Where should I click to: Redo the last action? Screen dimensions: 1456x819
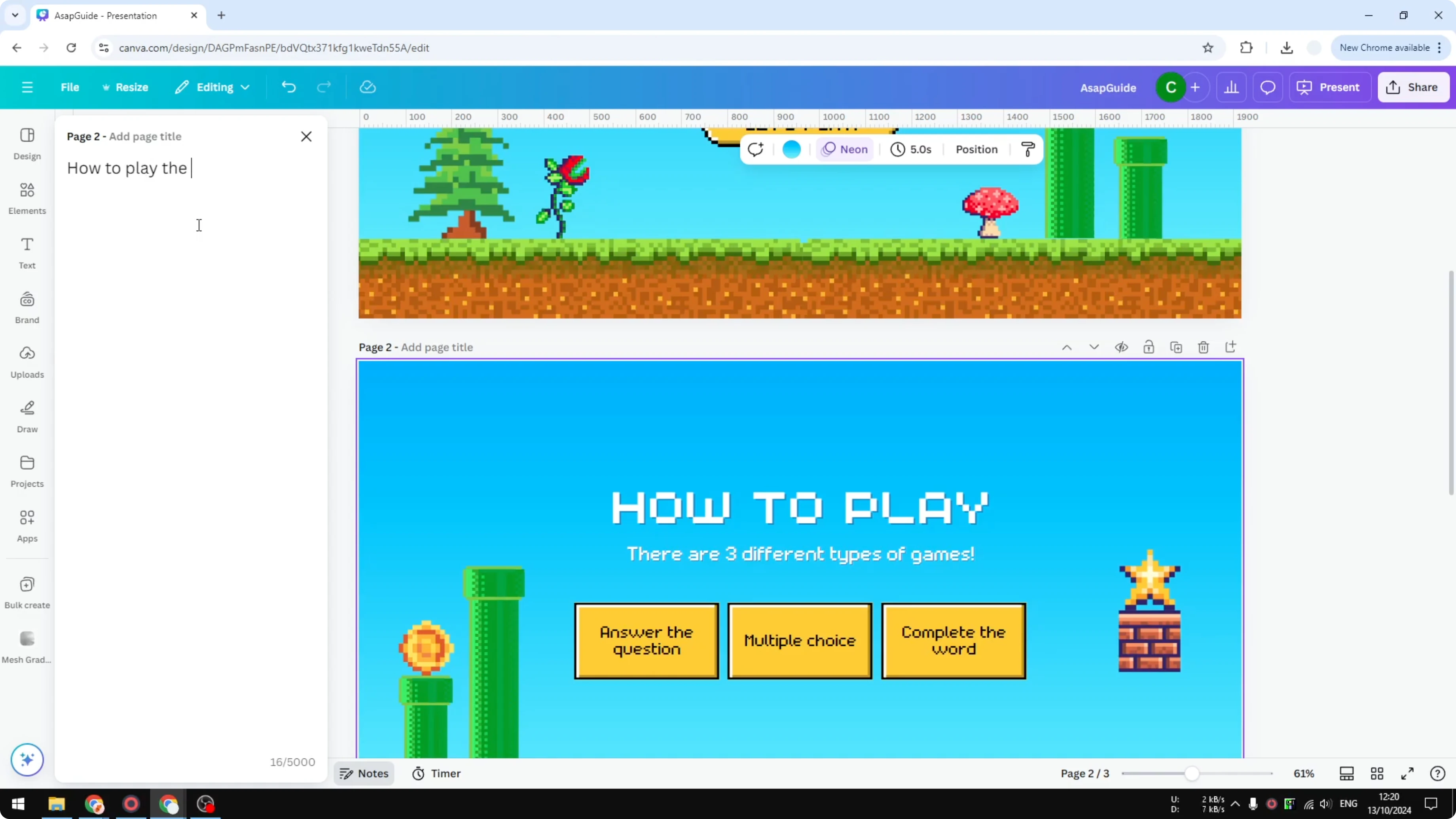coord(324,87)
